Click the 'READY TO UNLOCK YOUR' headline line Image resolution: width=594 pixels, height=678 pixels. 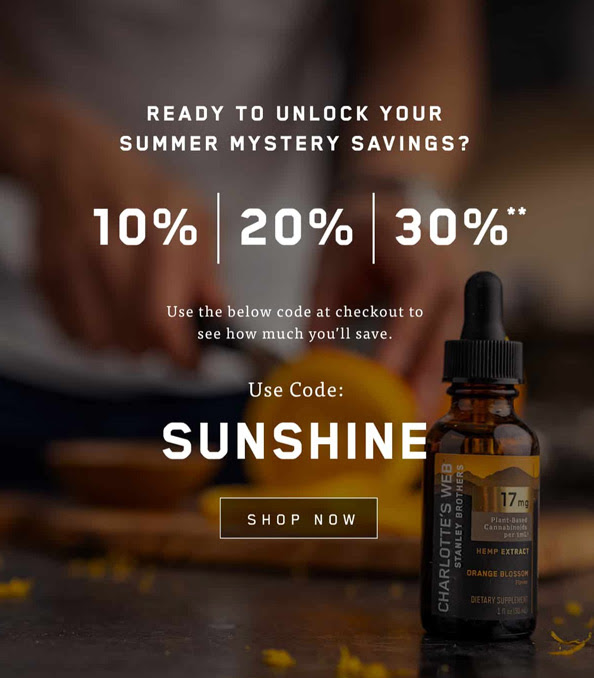coord(295,114)
